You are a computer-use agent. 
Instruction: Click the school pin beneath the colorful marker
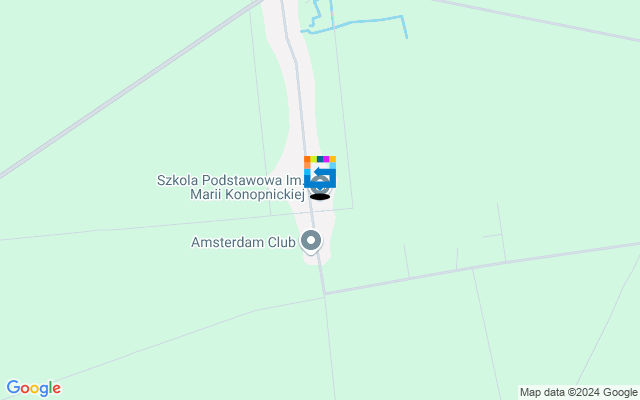(320, 189)
